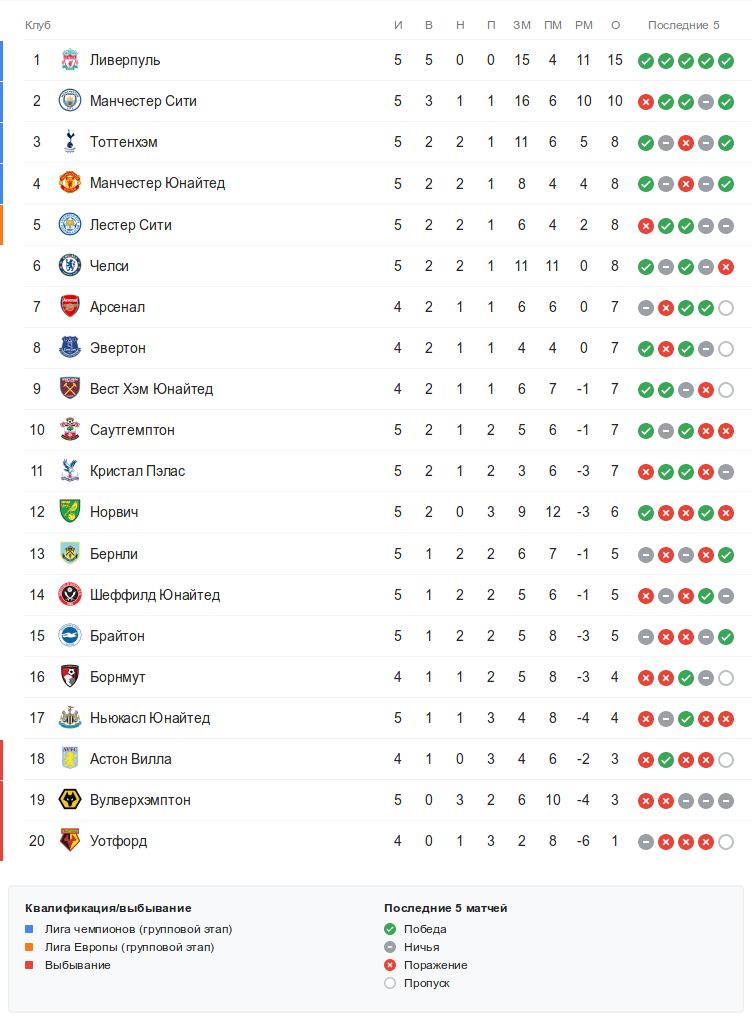Click the Liverpool club crest
The width and height of the screenshot is (752, 1020).
(69, 60)
